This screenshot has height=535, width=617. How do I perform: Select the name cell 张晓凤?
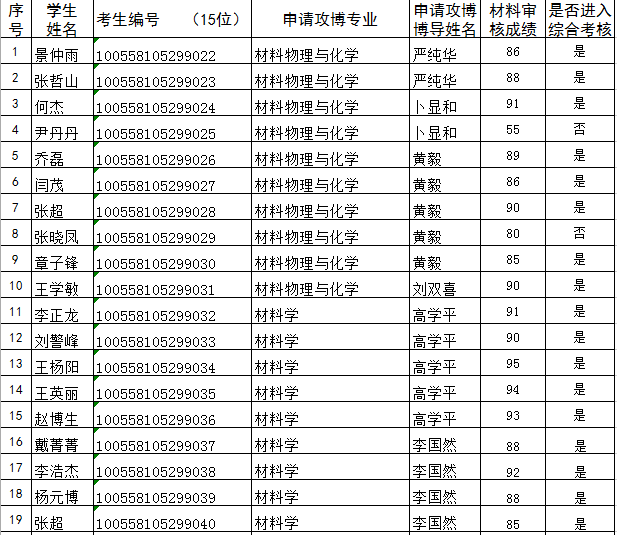56,237
